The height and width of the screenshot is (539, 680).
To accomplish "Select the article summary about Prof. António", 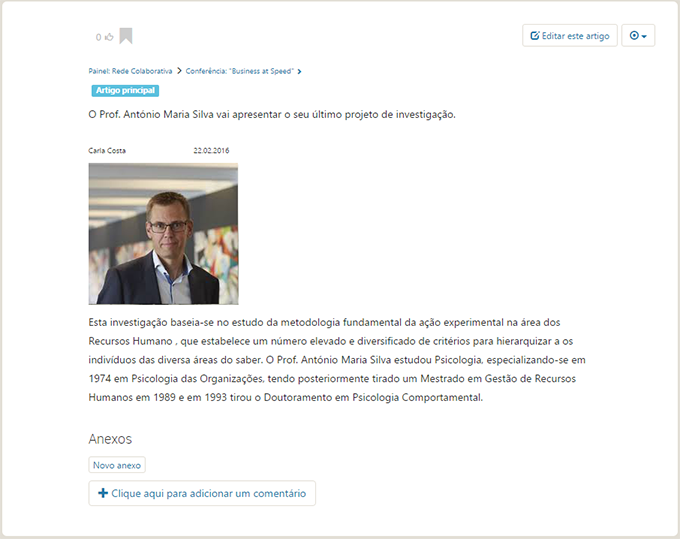I will [272, 114].
